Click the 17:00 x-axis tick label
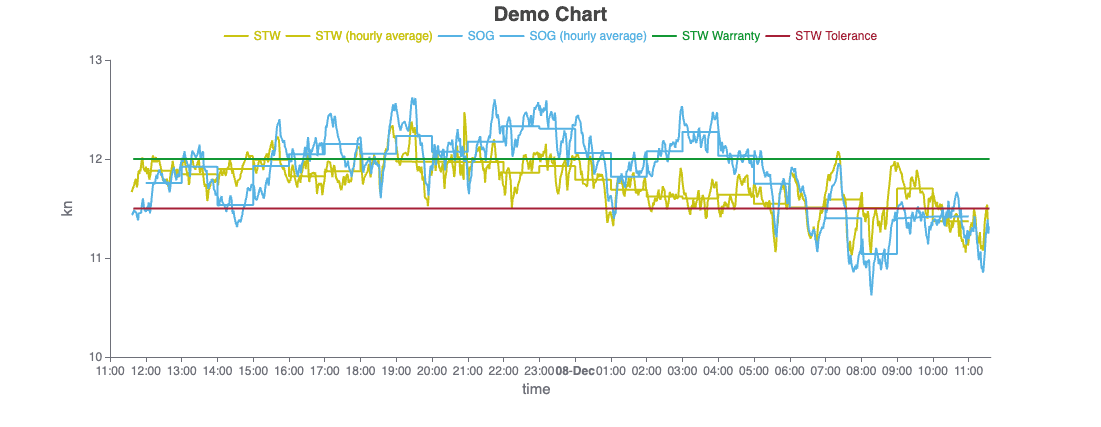The image size is (1101, 427). (x=325, y=369)
